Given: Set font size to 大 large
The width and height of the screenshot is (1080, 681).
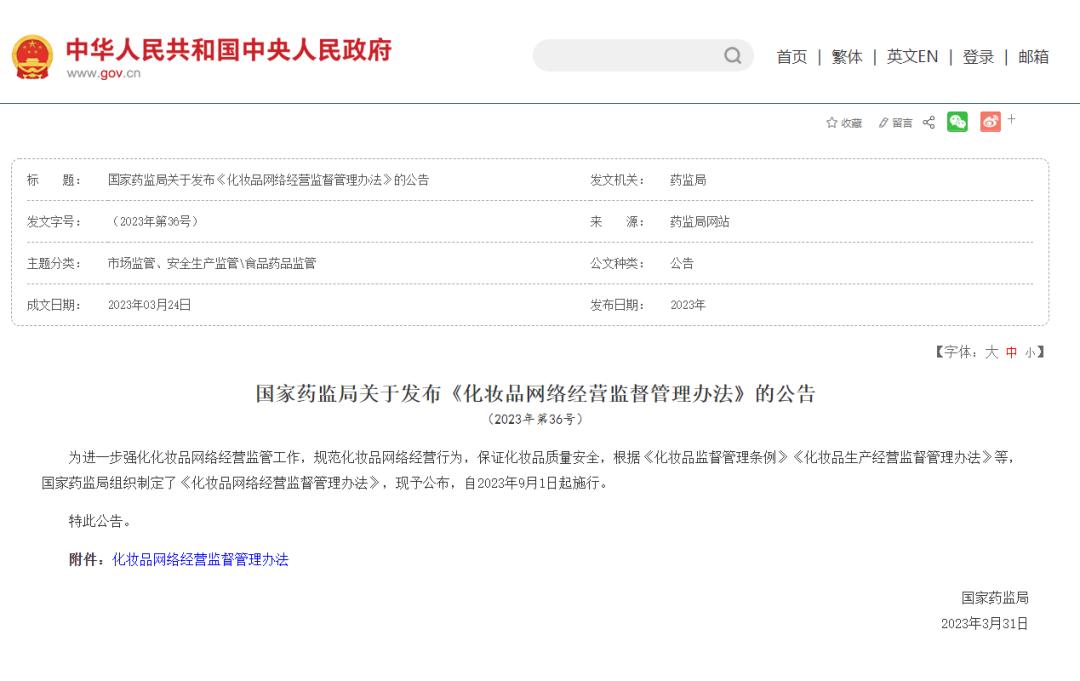Looking at the screenshot, I should [x=990, y=352].
